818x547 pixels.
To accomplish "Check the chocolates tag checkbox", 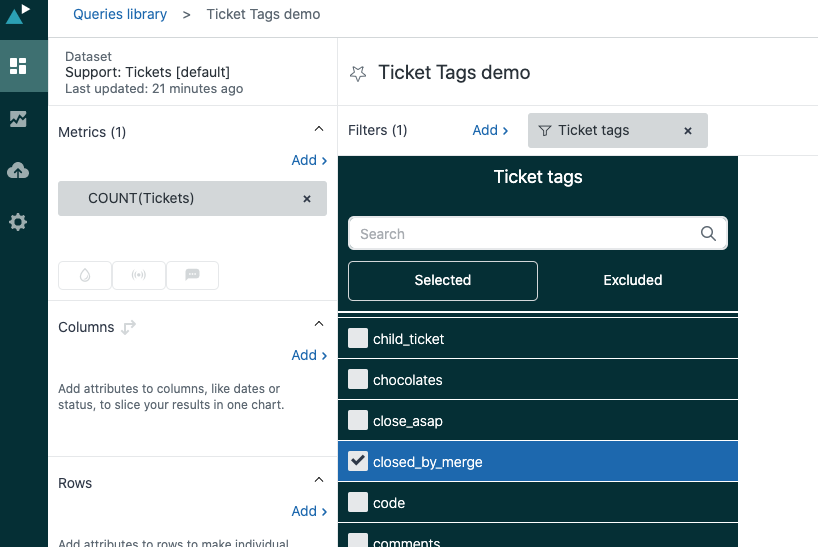I will 358,380.
